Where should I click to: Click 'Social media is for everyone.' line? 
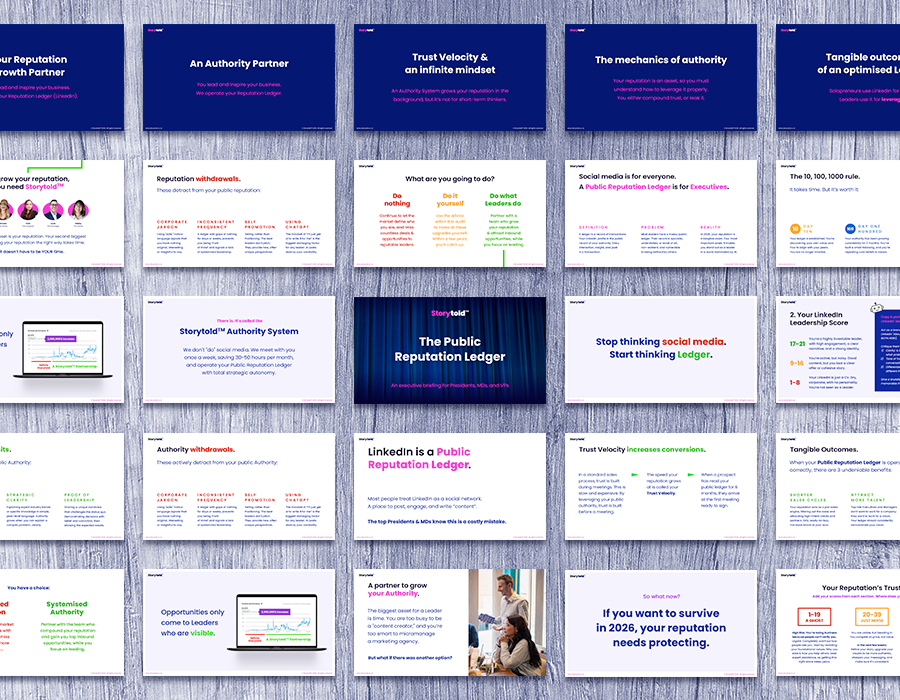click(627, 177)
